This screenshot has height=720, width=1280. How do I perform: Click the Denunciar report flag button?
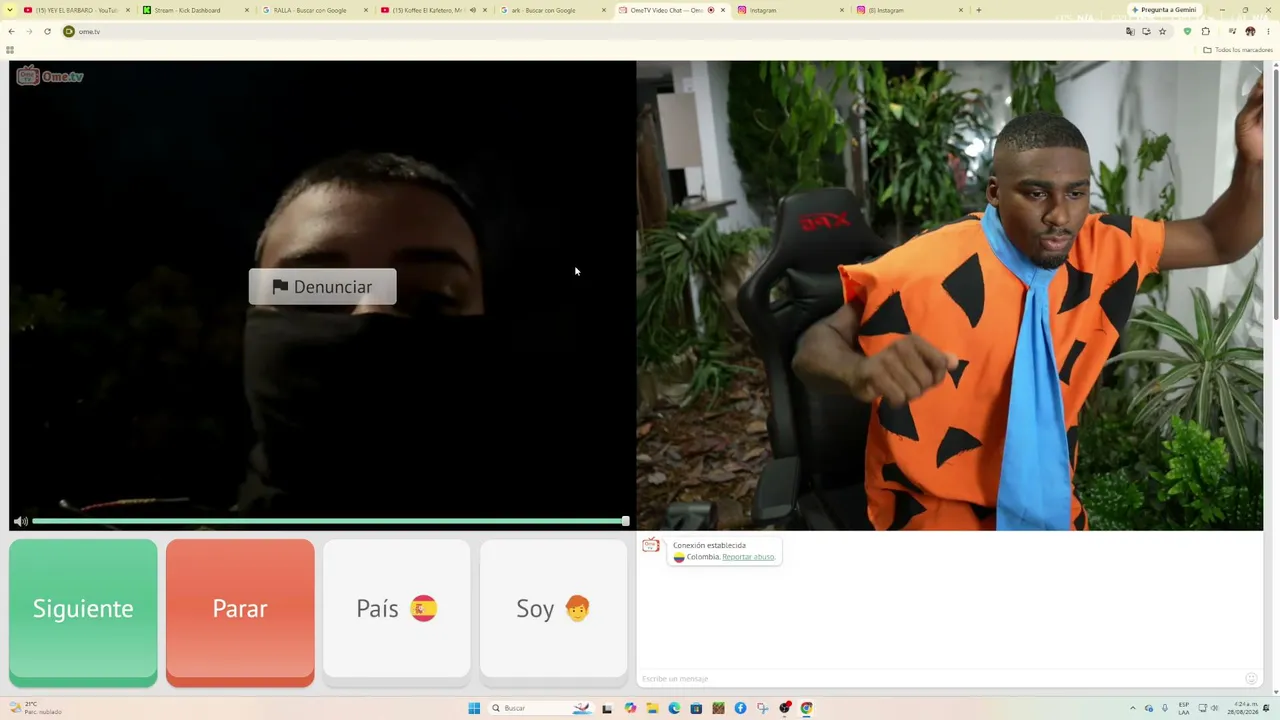pyautogui.click(x=322, y=287)
